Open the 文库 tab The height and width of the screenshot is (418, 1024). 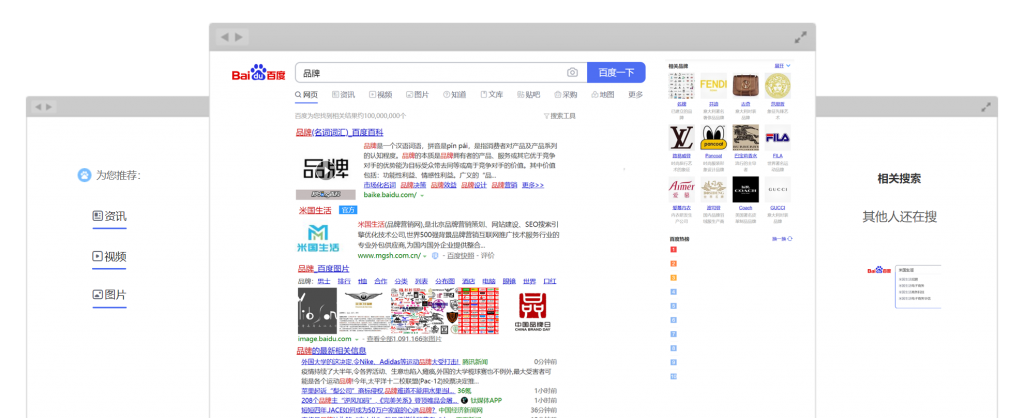tap(492, 95)
